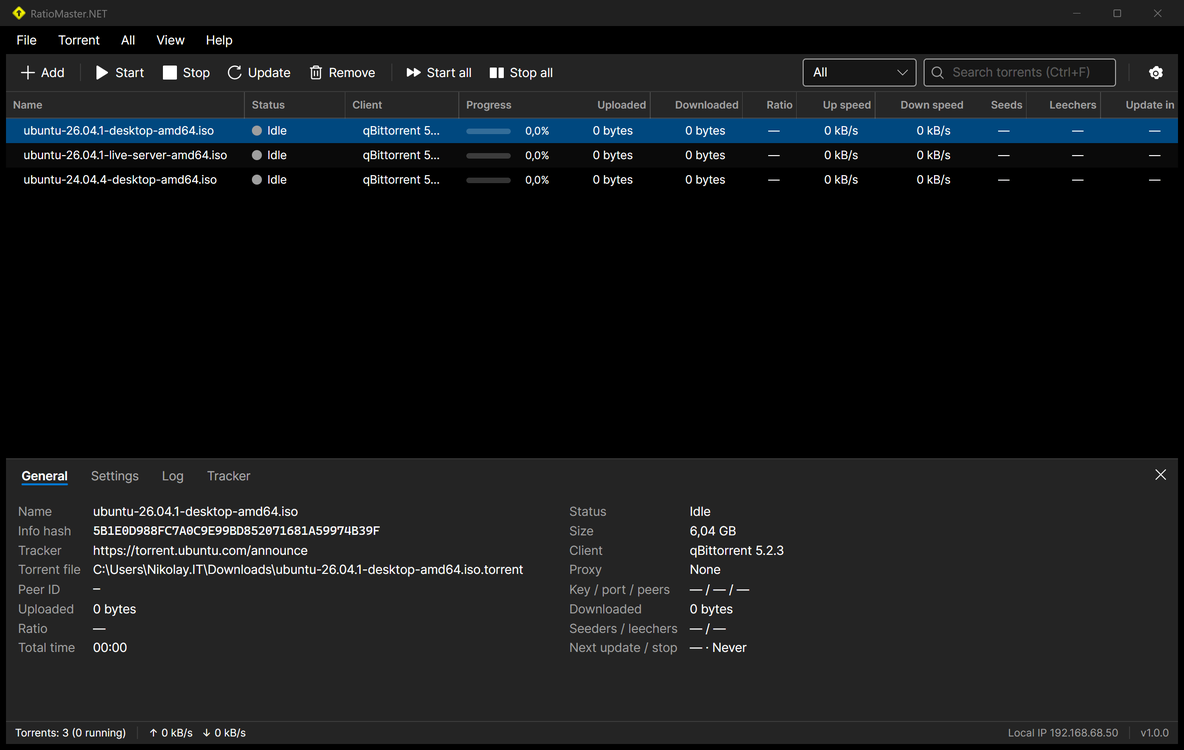The height and width of the screenshot is (750, 1184).
Task: Switch to the Tracker tab
Action: (228, 476)
